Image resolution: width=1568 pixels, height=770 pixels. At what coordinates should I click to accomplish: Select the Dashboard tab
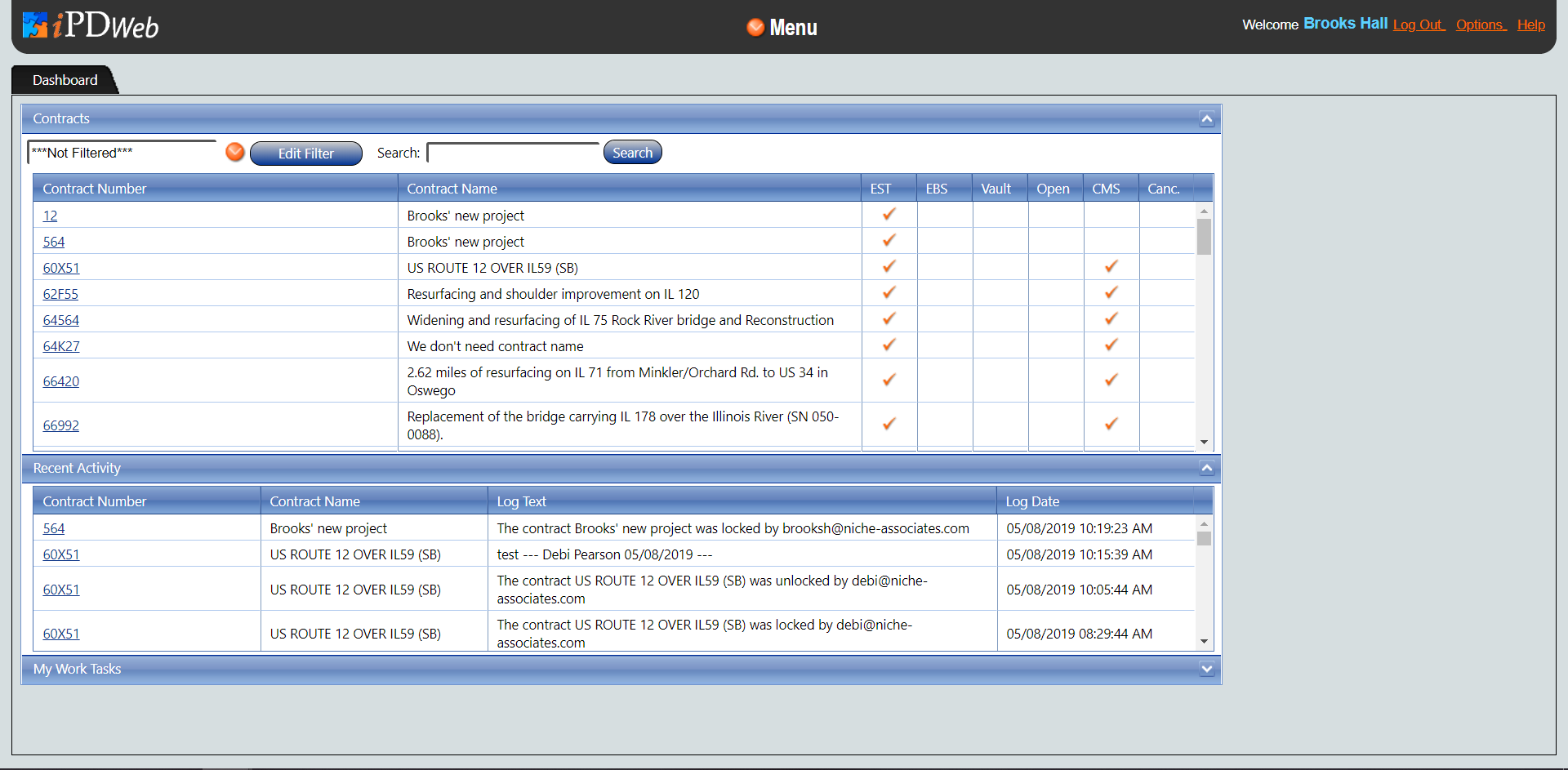65,80
